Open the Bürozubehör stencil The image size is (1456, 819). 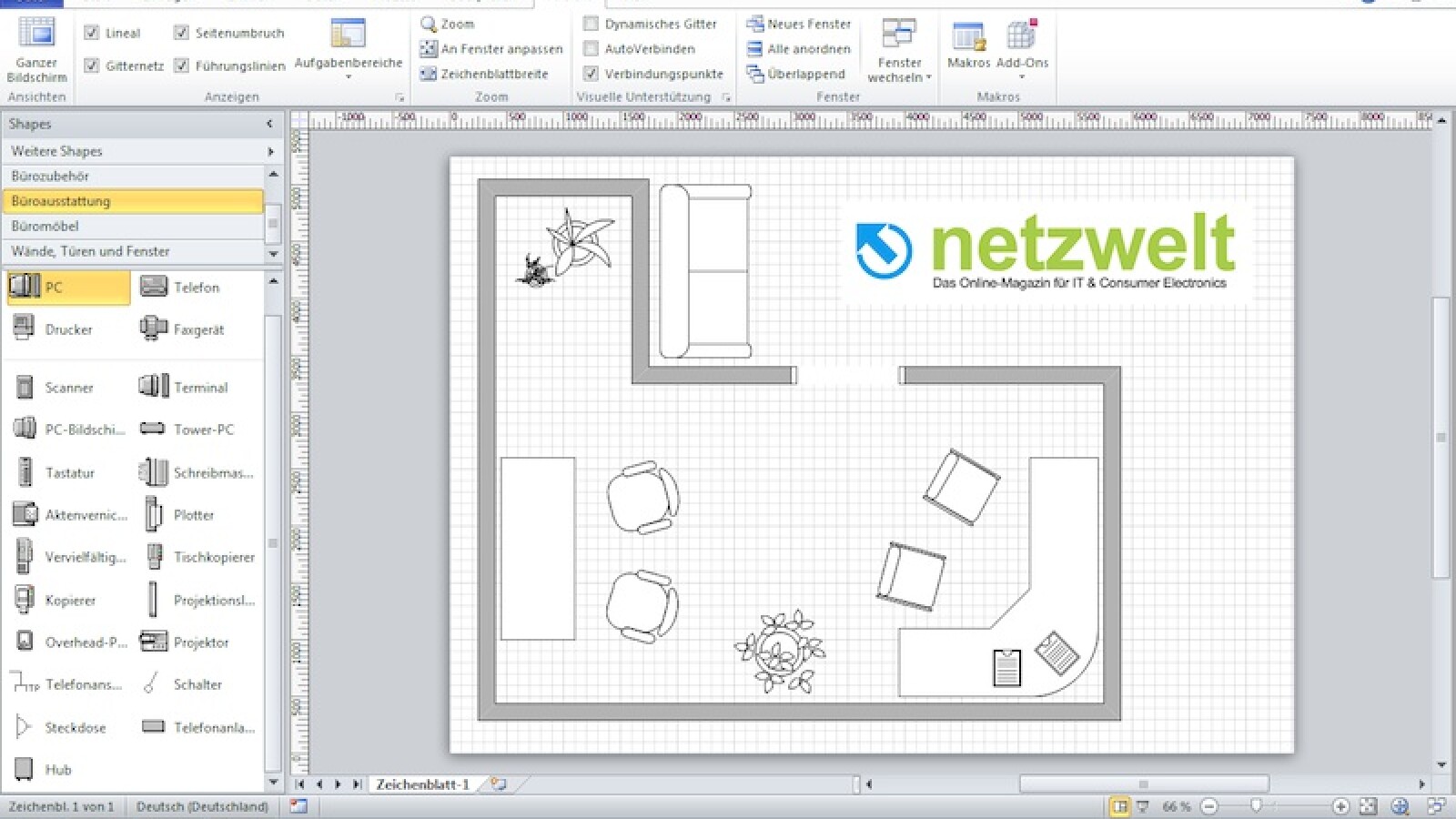pyautogui.click(x=134, y=177)
